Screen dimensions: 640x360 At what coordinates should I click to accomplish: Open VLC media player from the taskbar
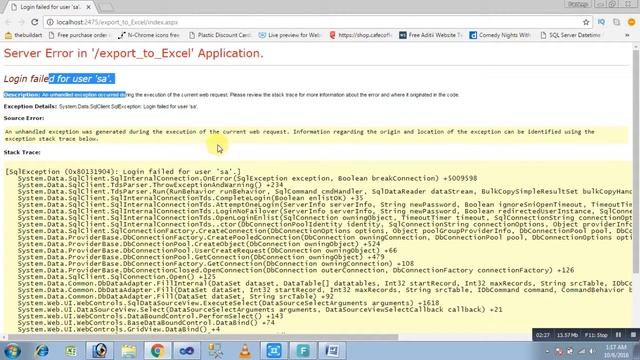click(x=245, y=351)
